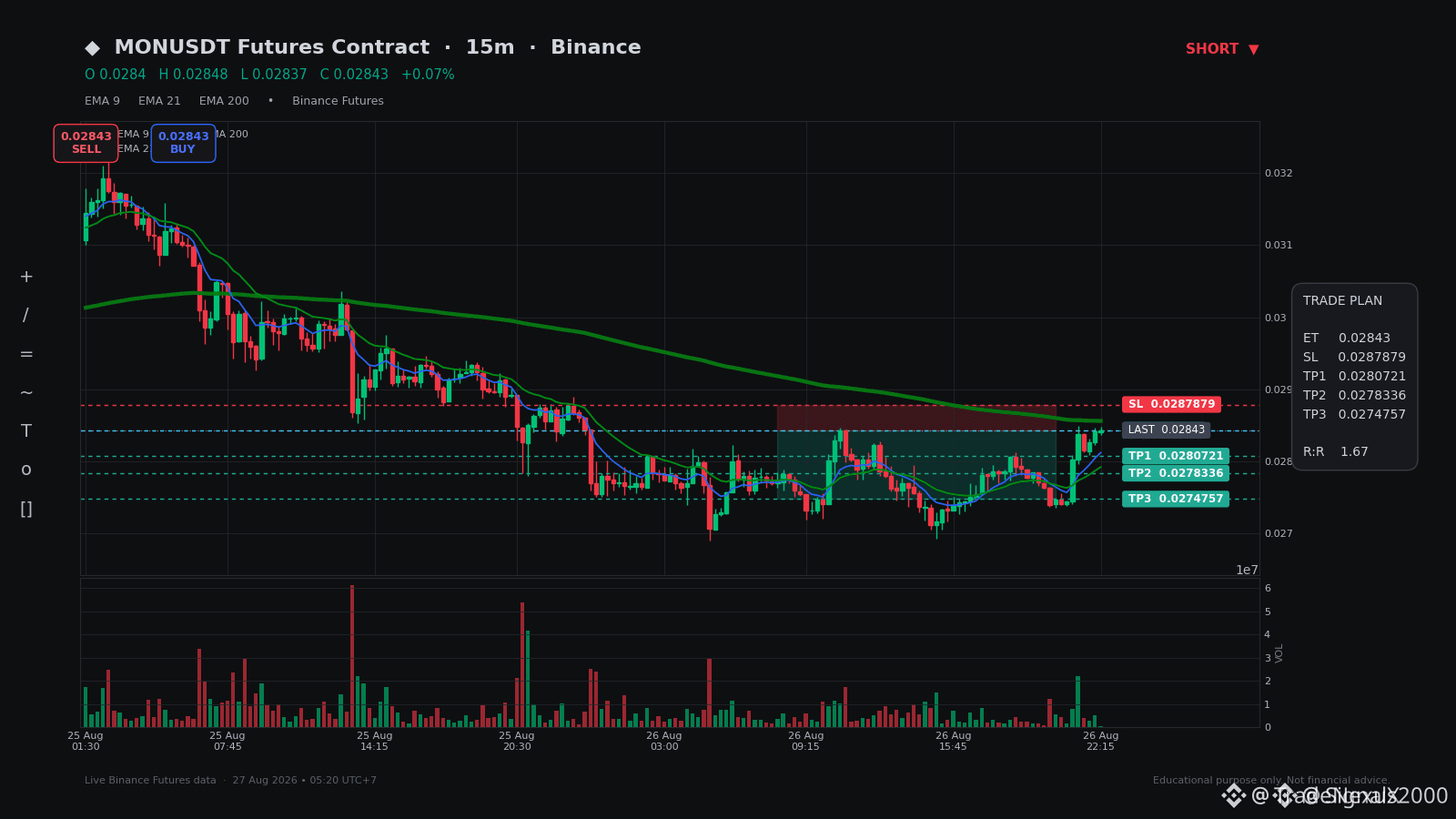The image size is (1456, 819).
Task: Select the plus crosshair tool in left toolbar
Action: [x=26, y=277]
